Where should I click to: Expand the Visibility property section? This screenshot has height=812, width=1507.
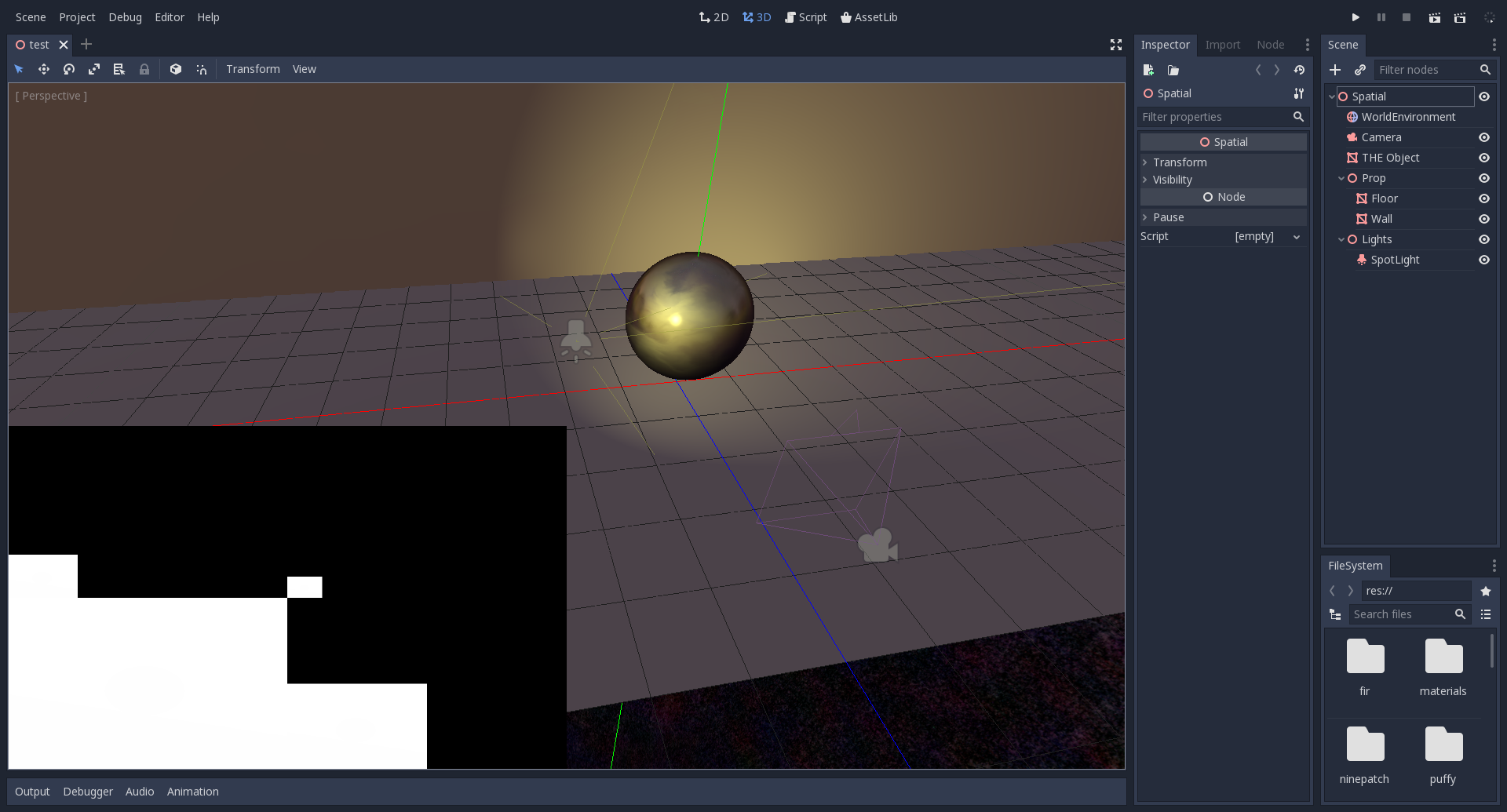[x=1223, y=180]
